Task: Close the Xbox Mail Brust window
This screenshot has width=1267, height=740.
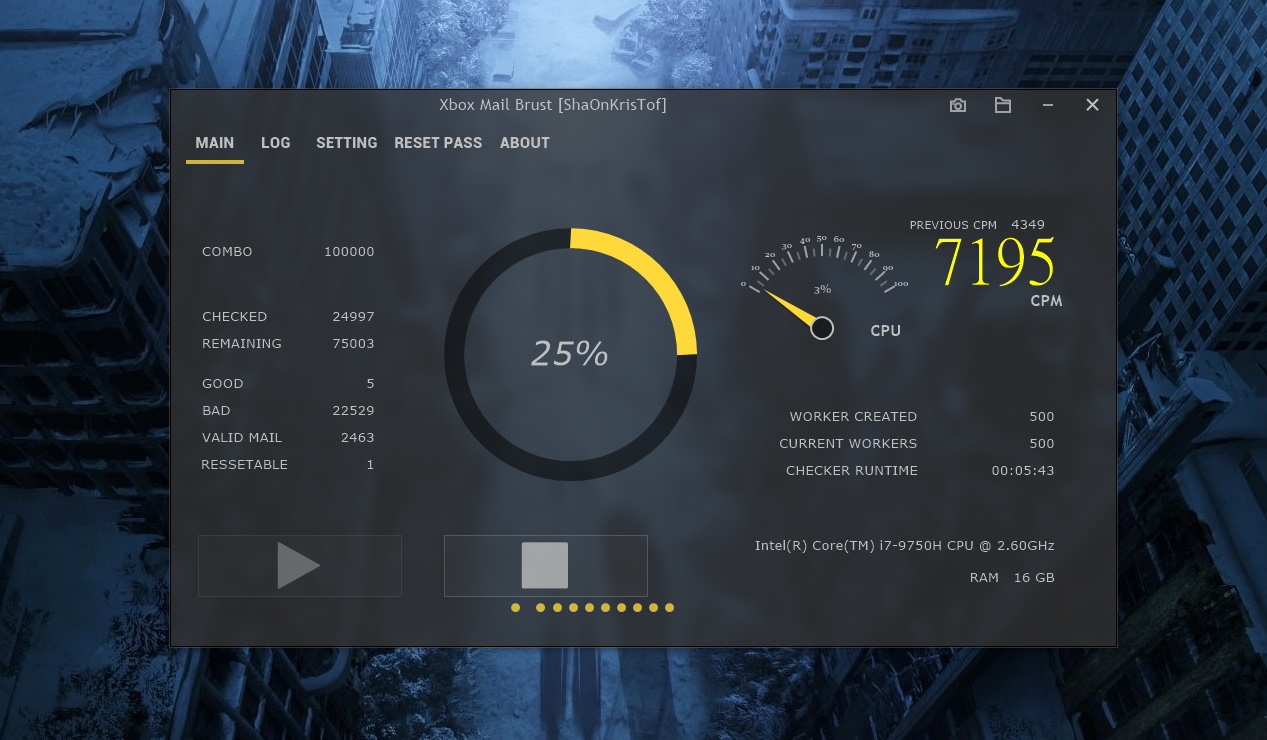Action: coord(1092,105)
